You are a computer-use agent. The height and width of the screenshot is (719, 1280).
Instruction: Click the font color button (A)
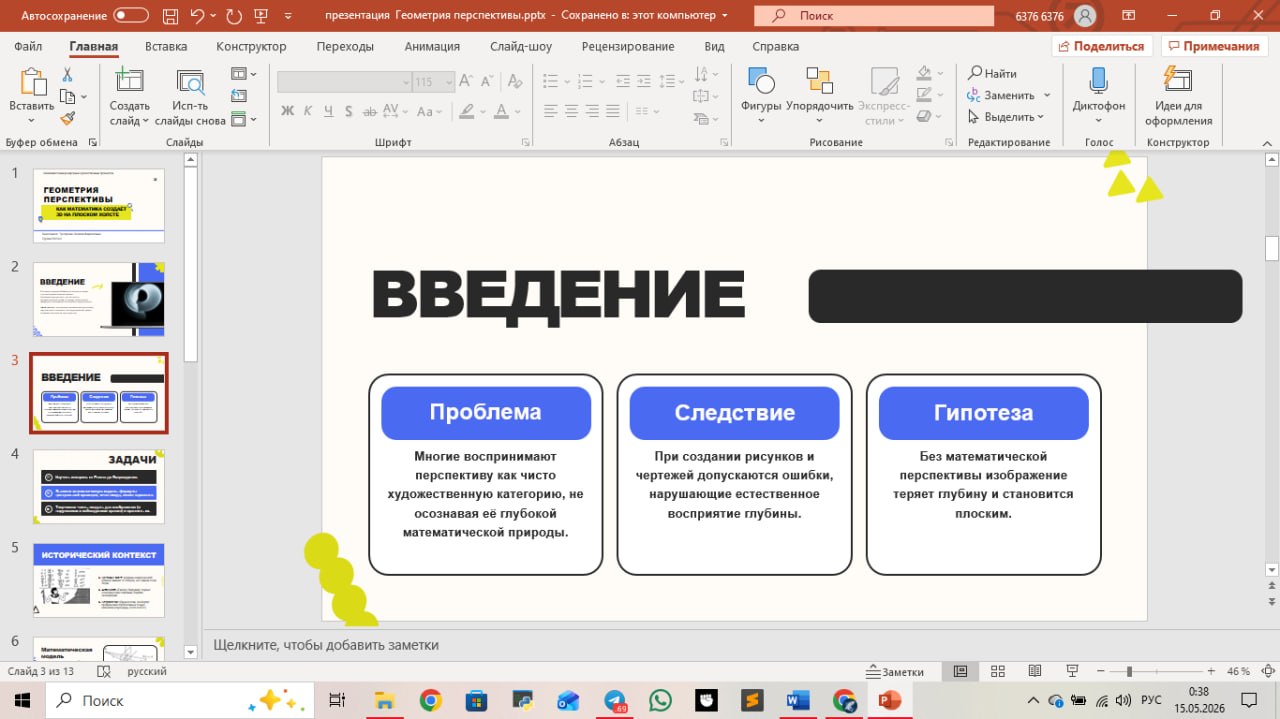pos(502,111)
